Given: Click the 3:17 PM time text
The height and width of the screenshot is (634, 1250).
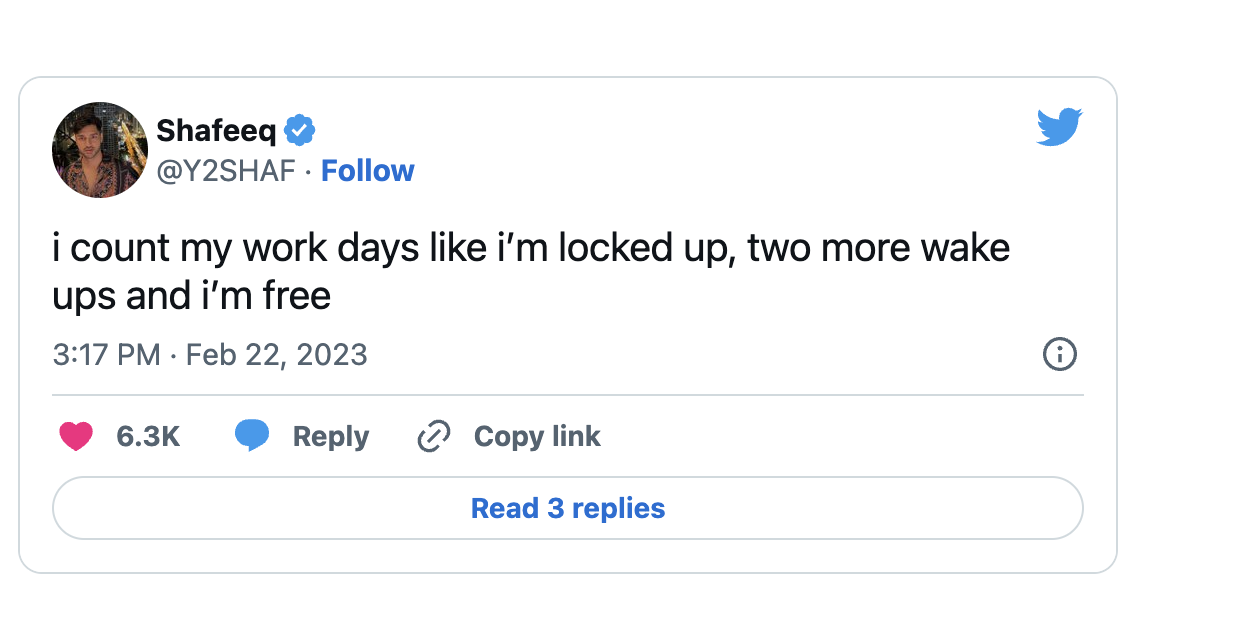Looking at the screenshot, I should click(x=106, y=354).
